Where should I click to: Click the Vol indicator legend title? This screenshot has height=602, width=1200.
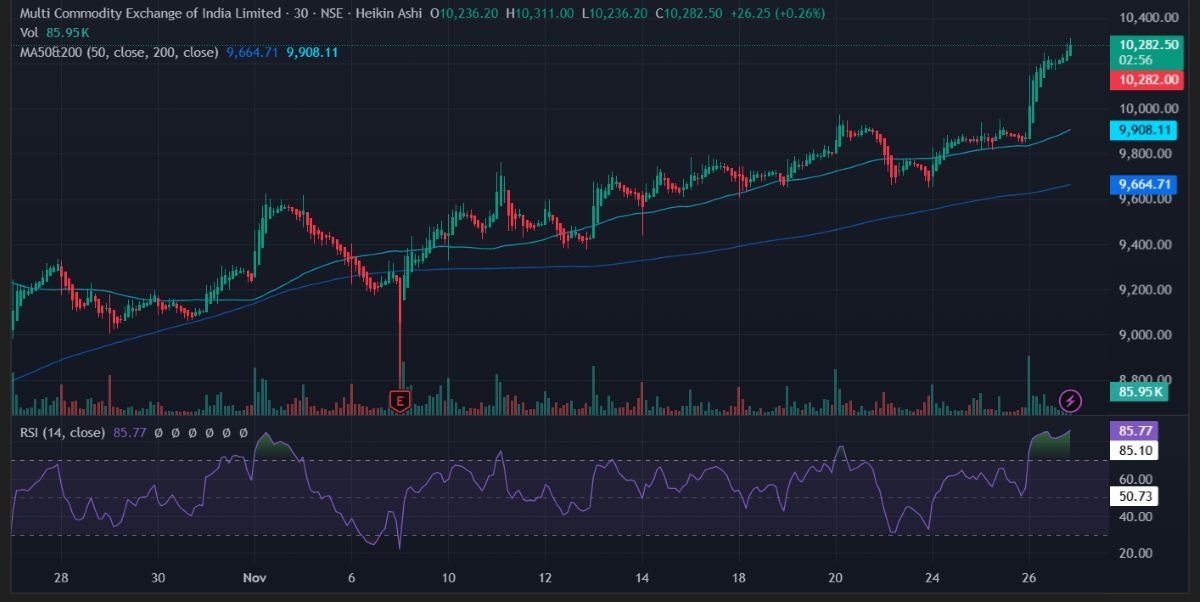click(29, 33)
